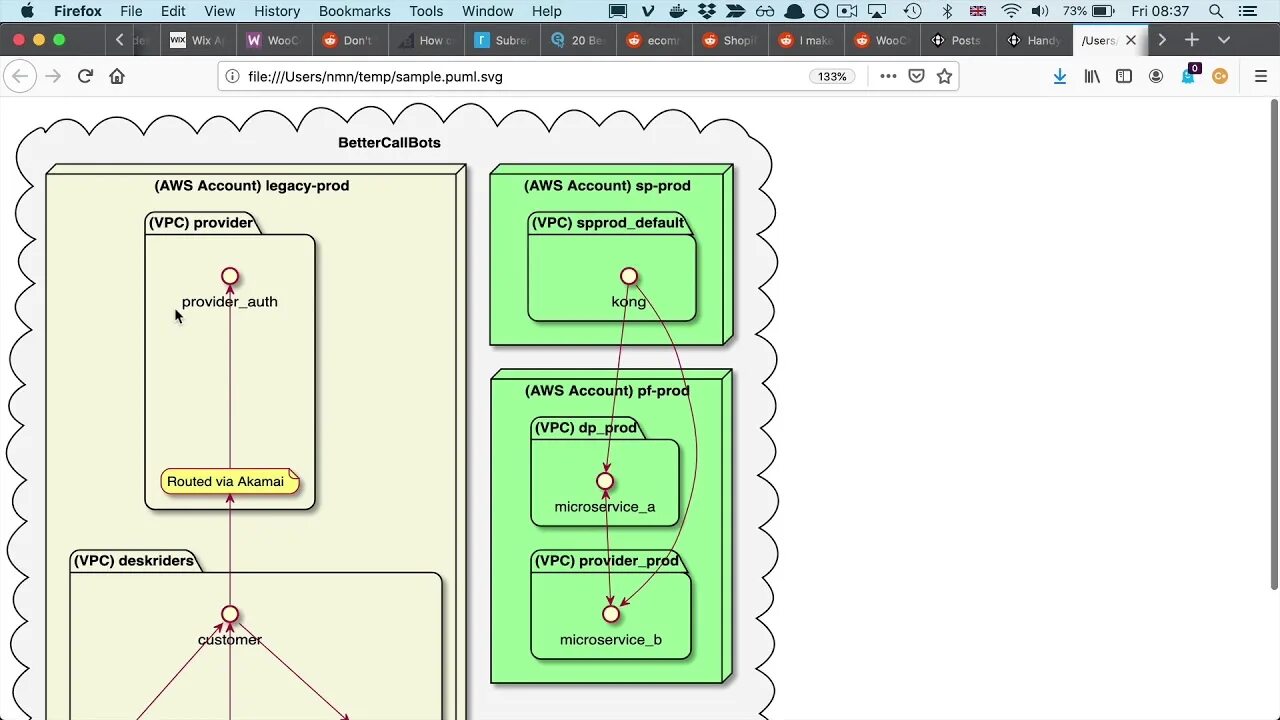Viewport: 1280px width, 720px height.
Task: Switch to the Posts tab
Action: point(957,40)
